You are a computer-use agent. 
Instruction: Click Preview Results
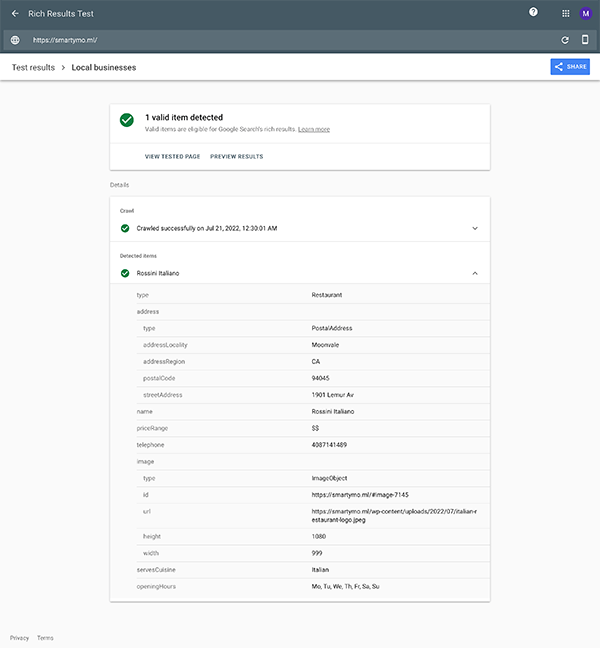click(237, 157)
